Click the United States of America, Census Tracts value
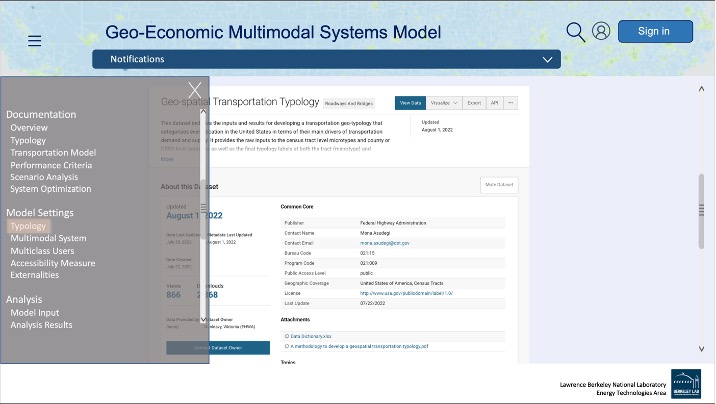The height and width of the screenshot is (404, 716). click(x=401, y=283)
